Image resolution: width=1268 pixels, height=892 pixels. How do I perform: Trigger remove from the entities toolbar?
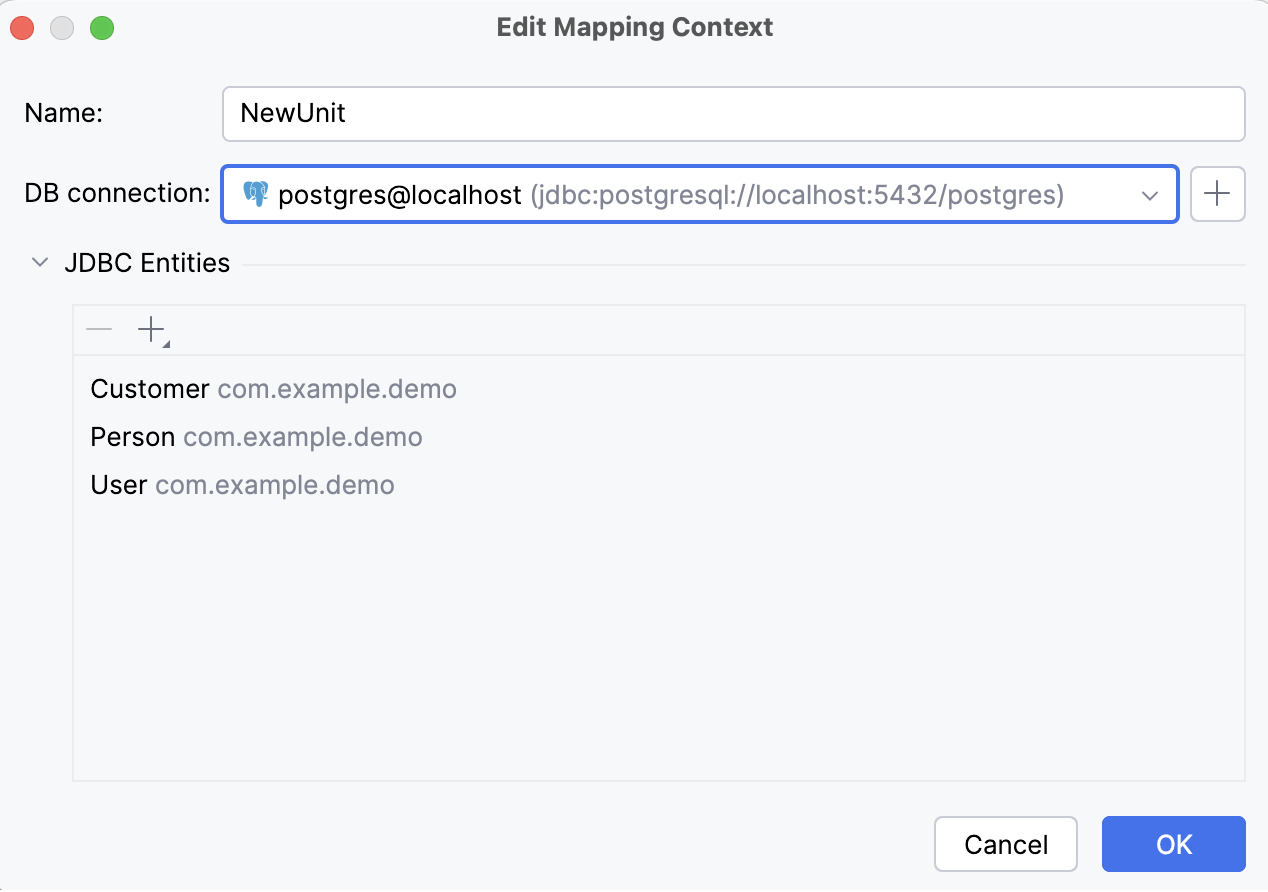coord(98,328)
